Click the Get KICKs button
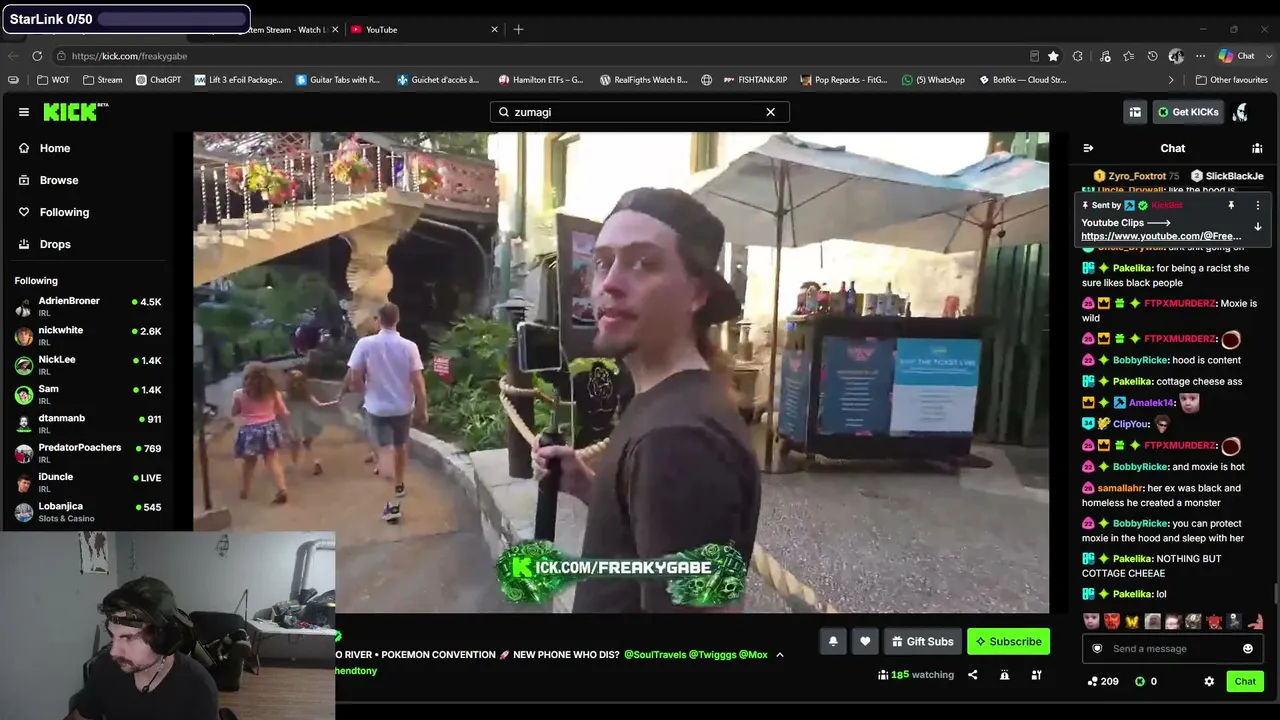Screen dimensions: 1280x720 point(1188,112)
